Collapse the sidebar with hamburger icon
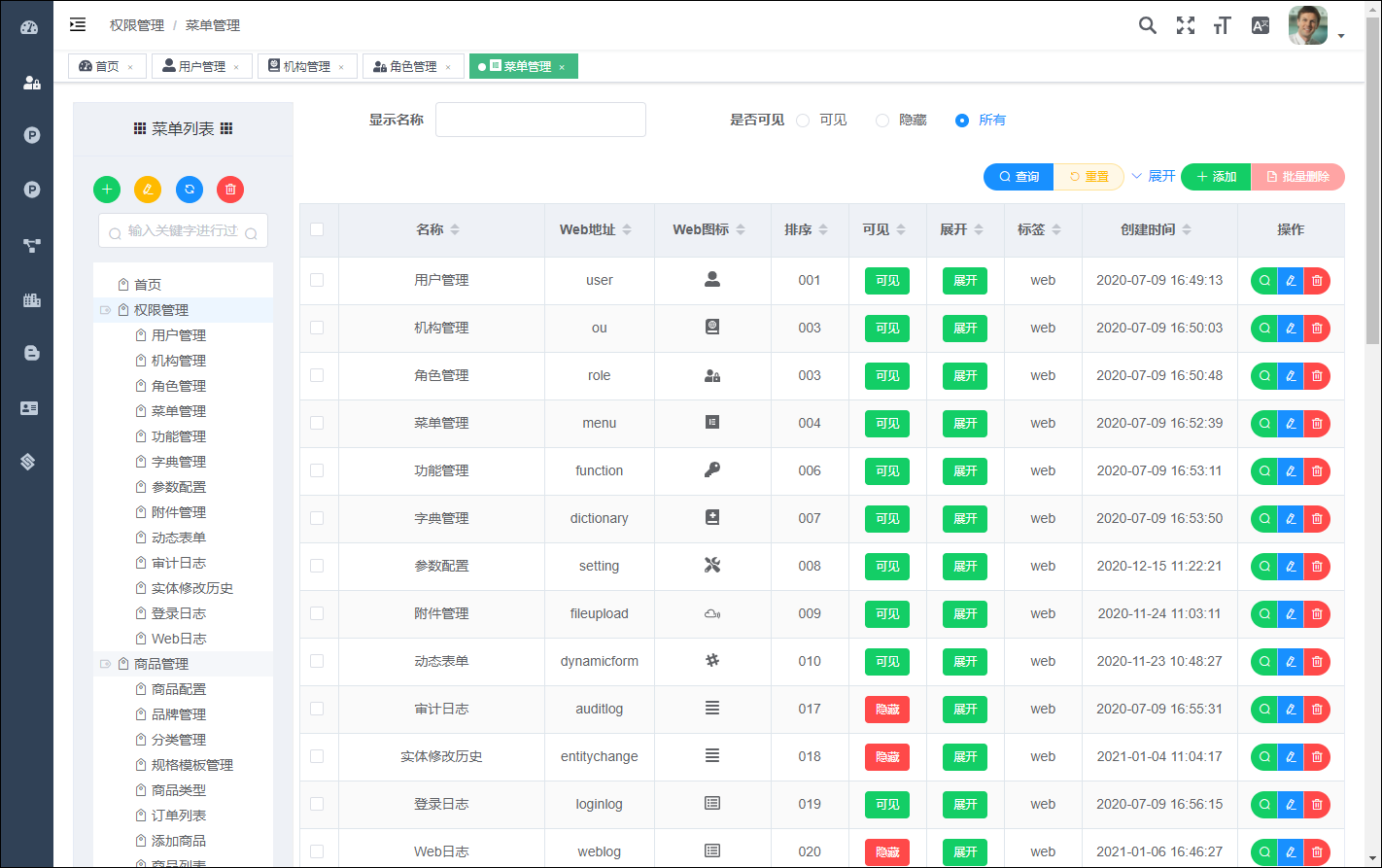 coord(78,24)
